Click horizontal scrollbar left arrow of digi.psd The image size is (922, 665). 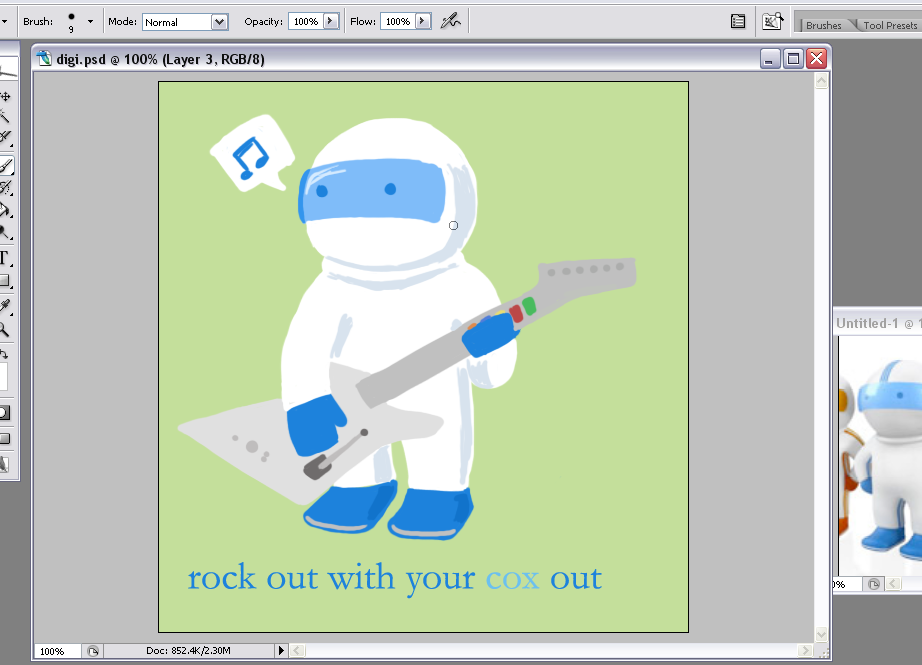click(x=297, y=650)
